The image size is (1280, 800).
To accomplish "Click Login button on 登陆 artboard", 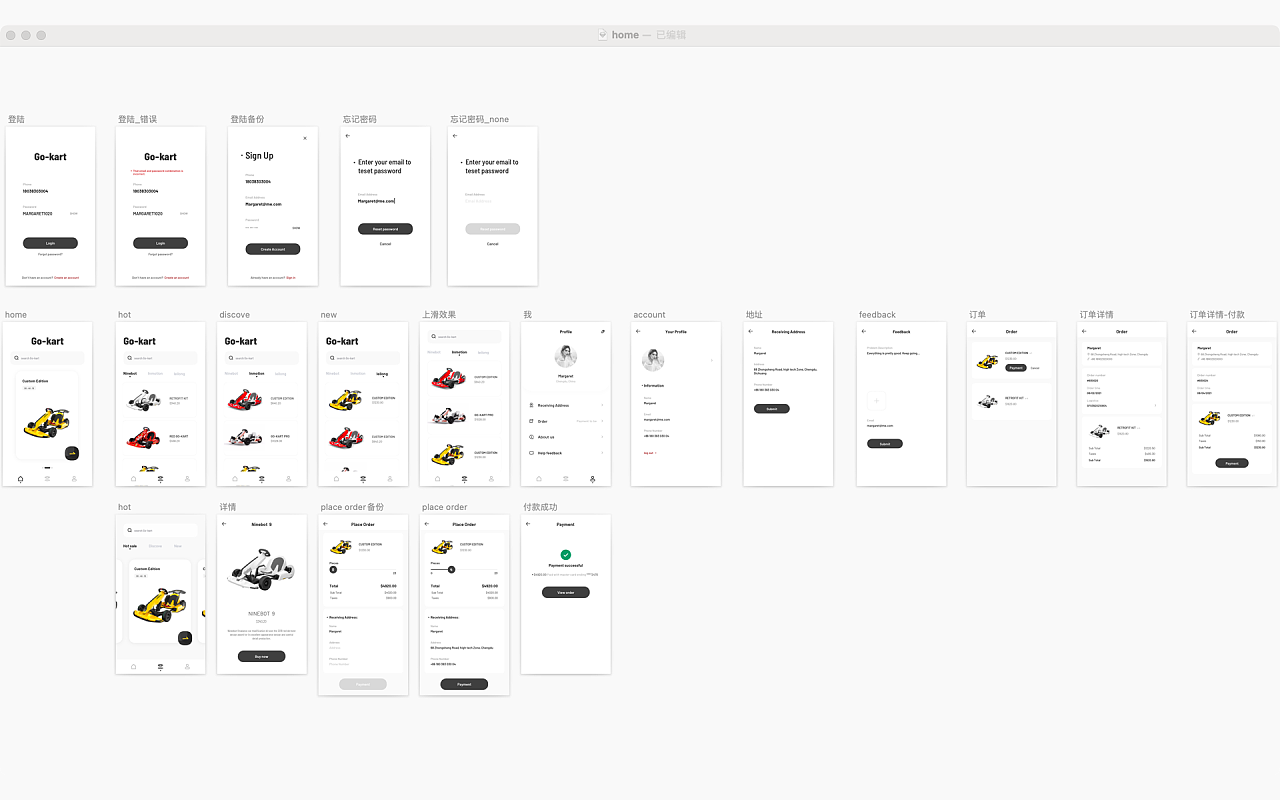I will click(50, 243).
